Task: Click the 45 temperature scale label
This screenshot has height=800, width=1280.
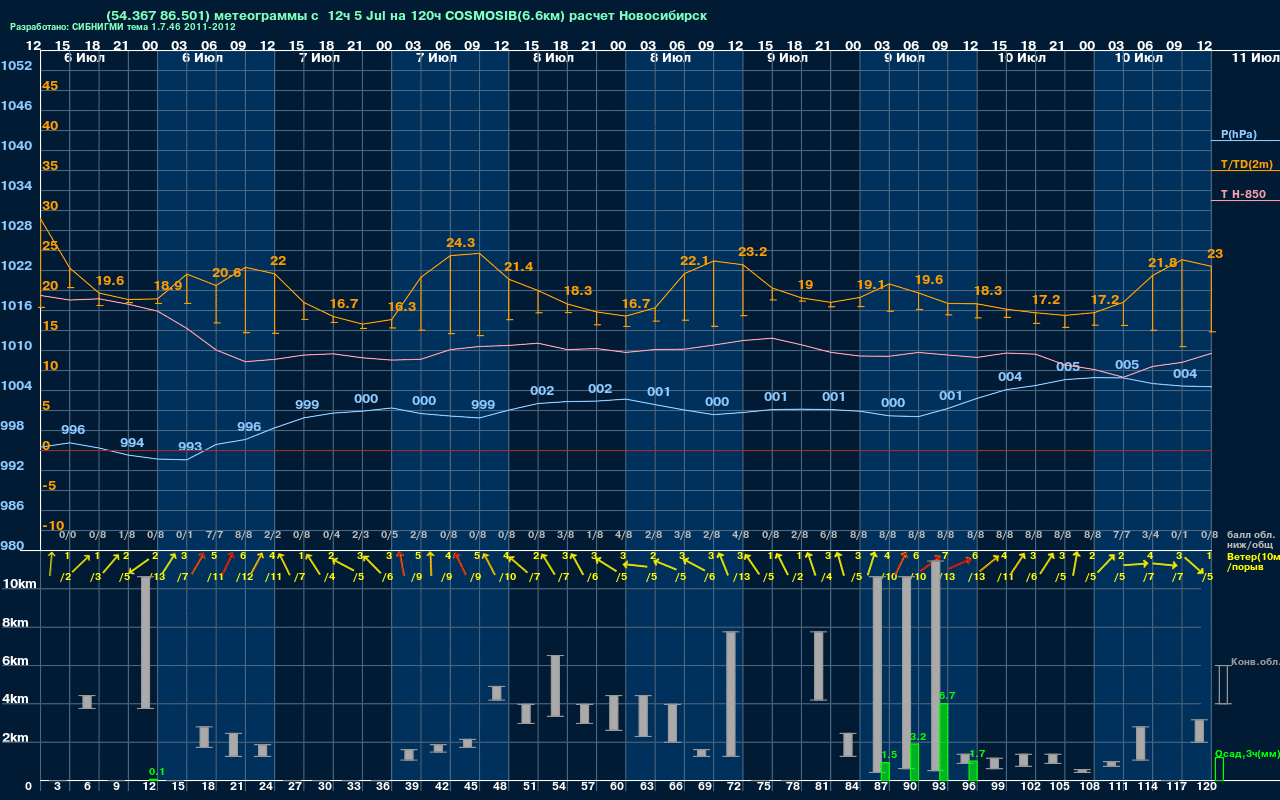Action: 50,86
